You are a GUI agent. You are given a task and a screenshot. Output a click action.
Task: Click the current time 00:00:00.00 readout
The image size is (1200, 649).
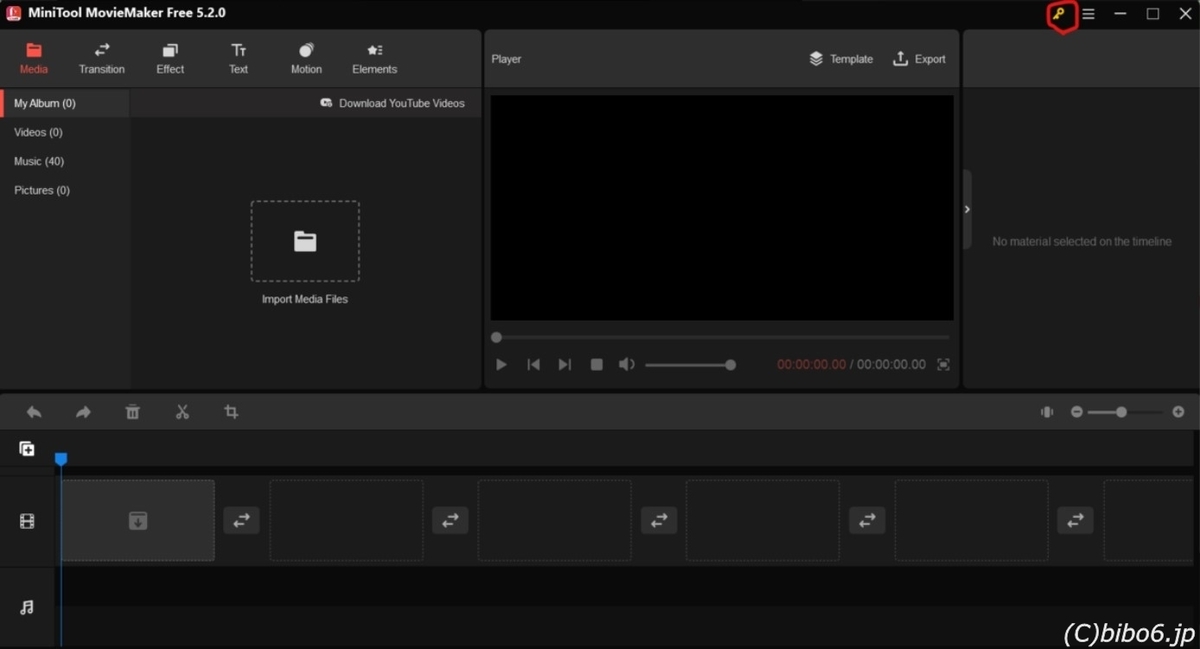(811, 365)
